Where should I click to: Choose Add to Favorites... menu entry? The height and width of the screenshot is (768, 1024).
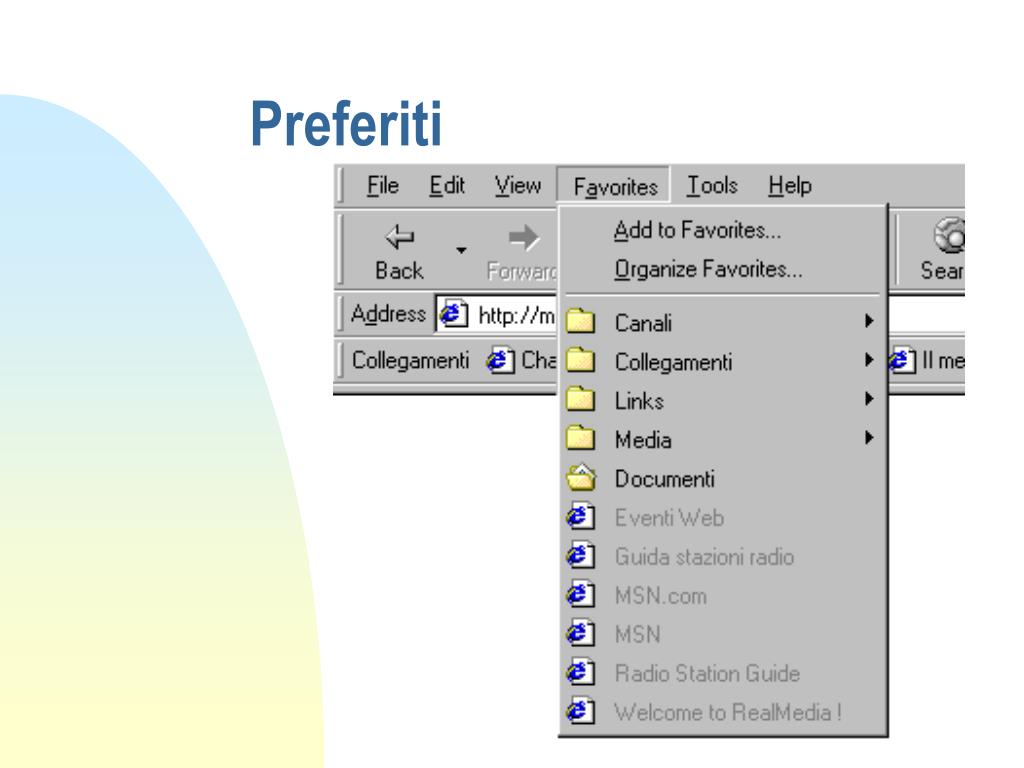coord(697,230)
